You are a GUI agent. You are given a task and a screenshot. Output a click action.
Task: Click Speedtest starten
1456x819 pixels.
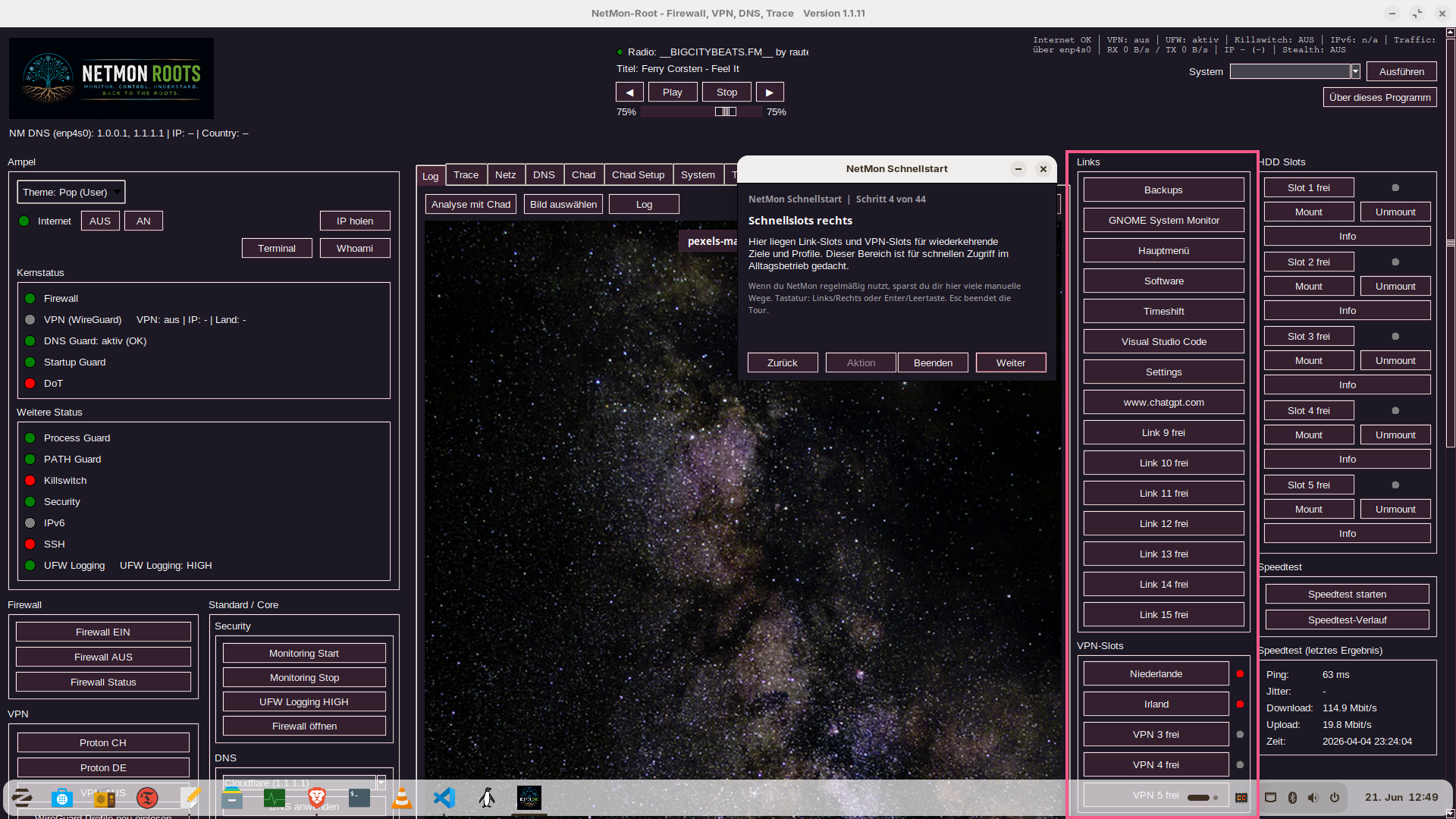point(1347,595)
